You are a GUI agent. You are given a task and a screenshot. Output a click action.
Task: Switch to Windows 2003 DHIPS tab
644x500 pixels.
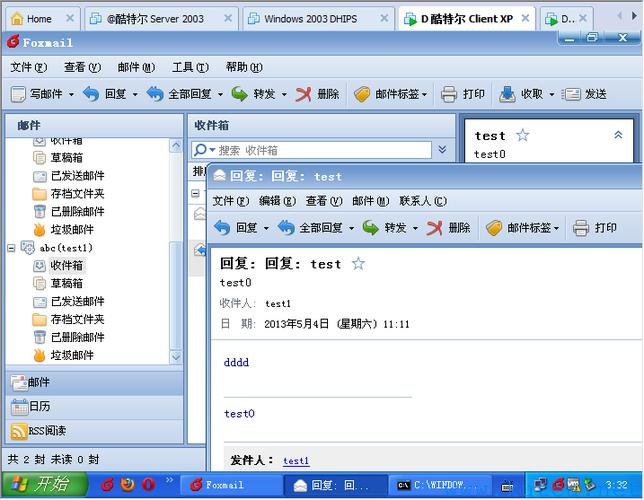click(x=317, y=19)
